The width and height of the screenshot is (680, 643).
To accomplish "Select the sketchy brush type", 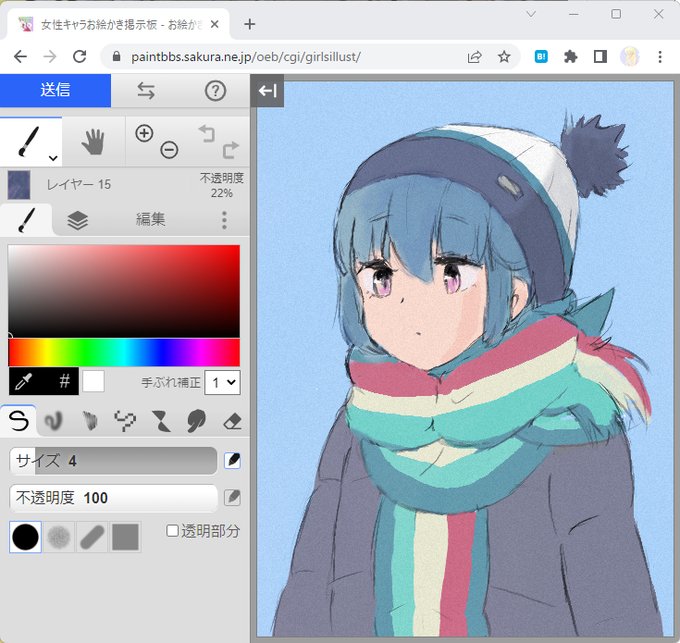I will point(89,421).
